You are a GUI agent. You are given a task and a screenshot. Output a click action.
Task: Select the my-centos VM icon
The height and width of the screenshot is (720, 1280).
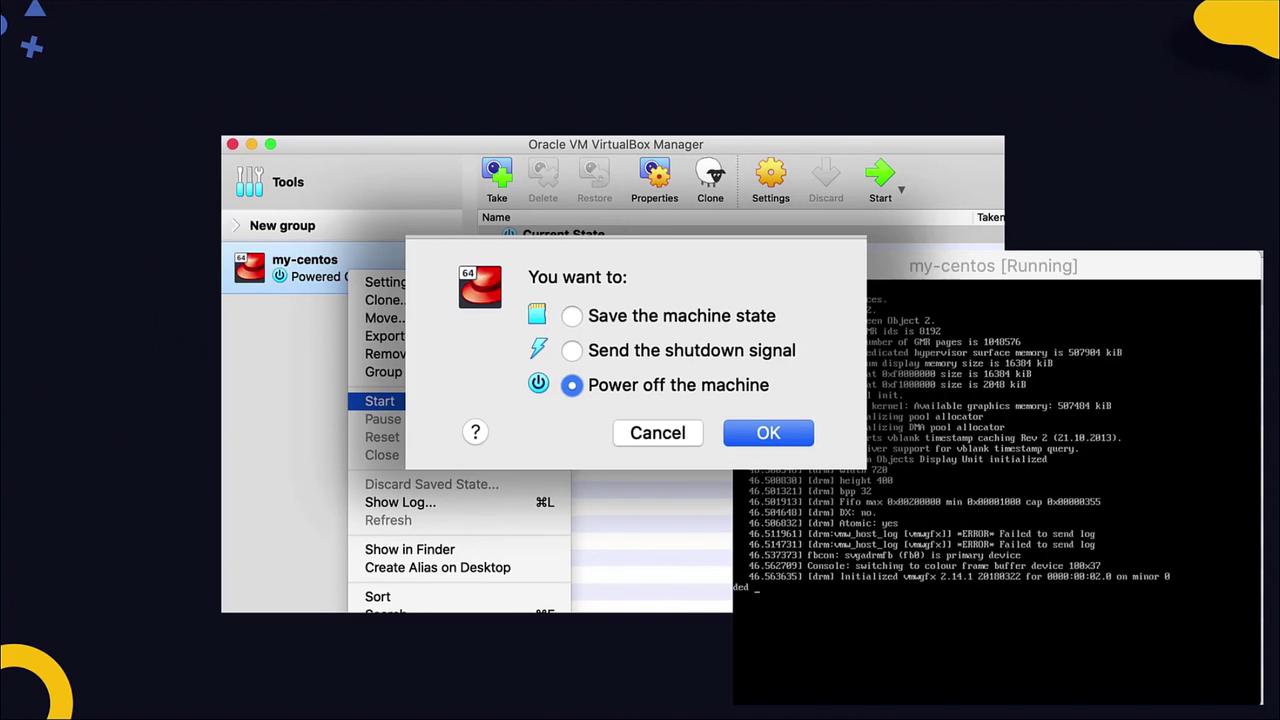(250, 267)
